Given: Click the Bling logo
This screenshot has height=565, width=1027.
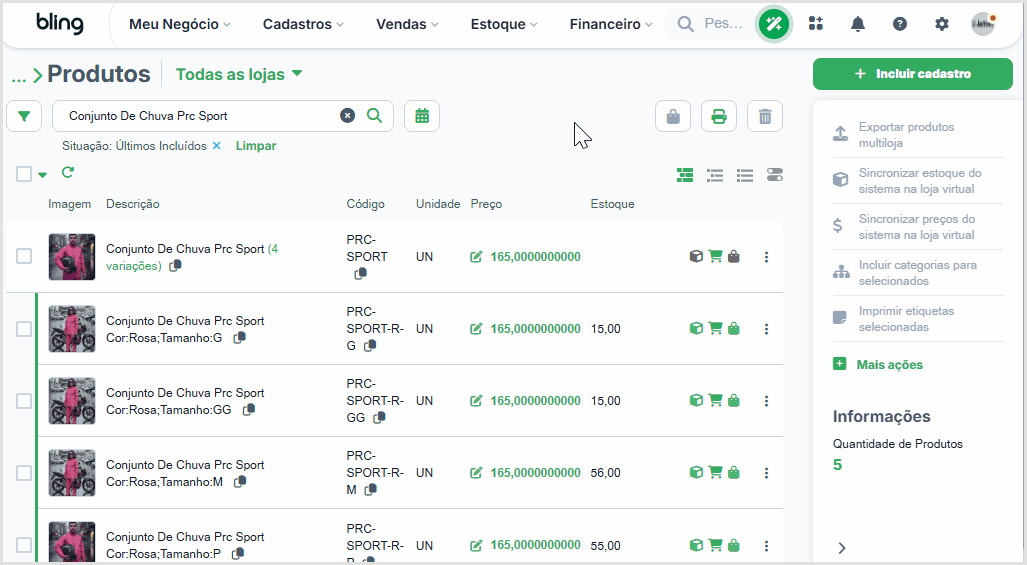Looking at the screenshot, I should tap(60, 24).
